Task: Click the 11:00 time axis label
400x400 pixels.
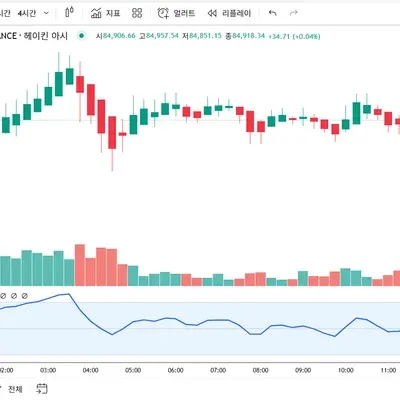Action: click(x=388, y=370)
